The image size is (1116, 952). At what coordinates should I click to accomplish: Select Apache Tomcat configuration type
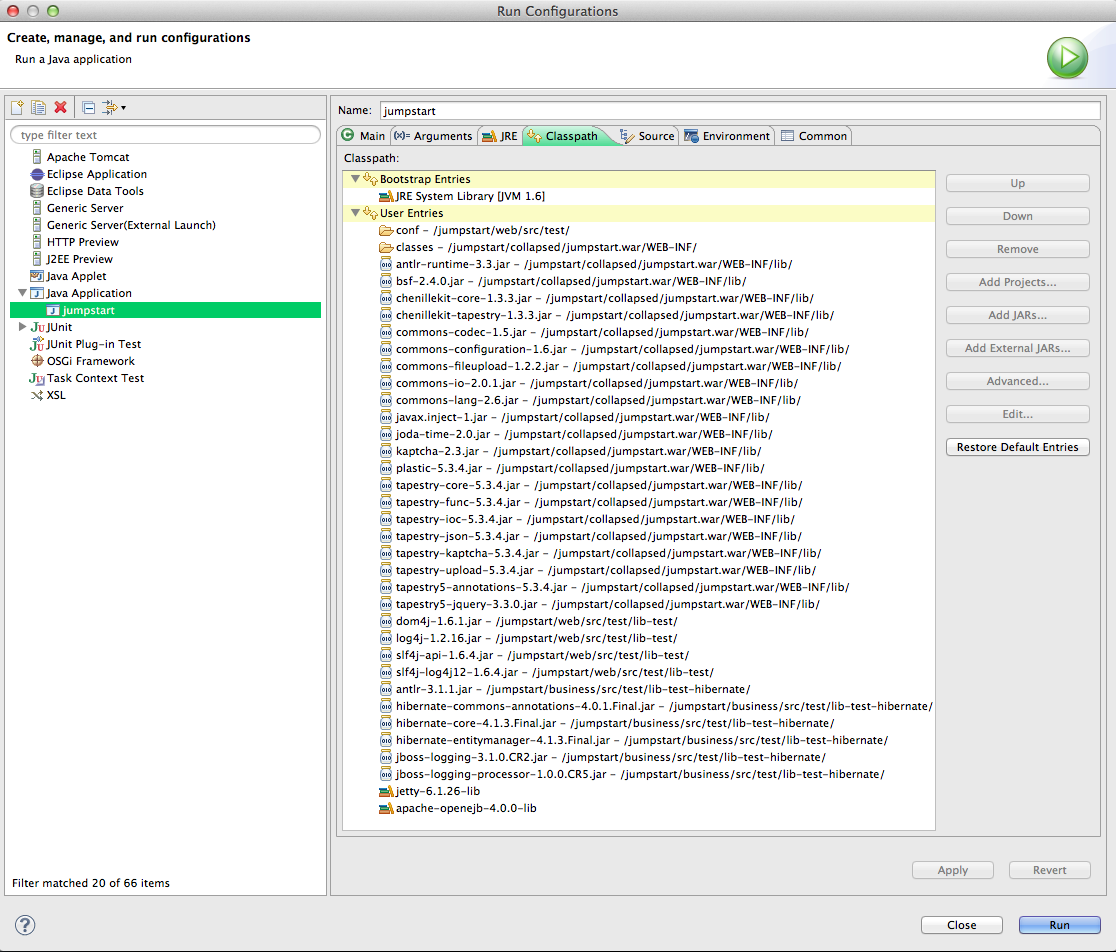tap(88, 157)
